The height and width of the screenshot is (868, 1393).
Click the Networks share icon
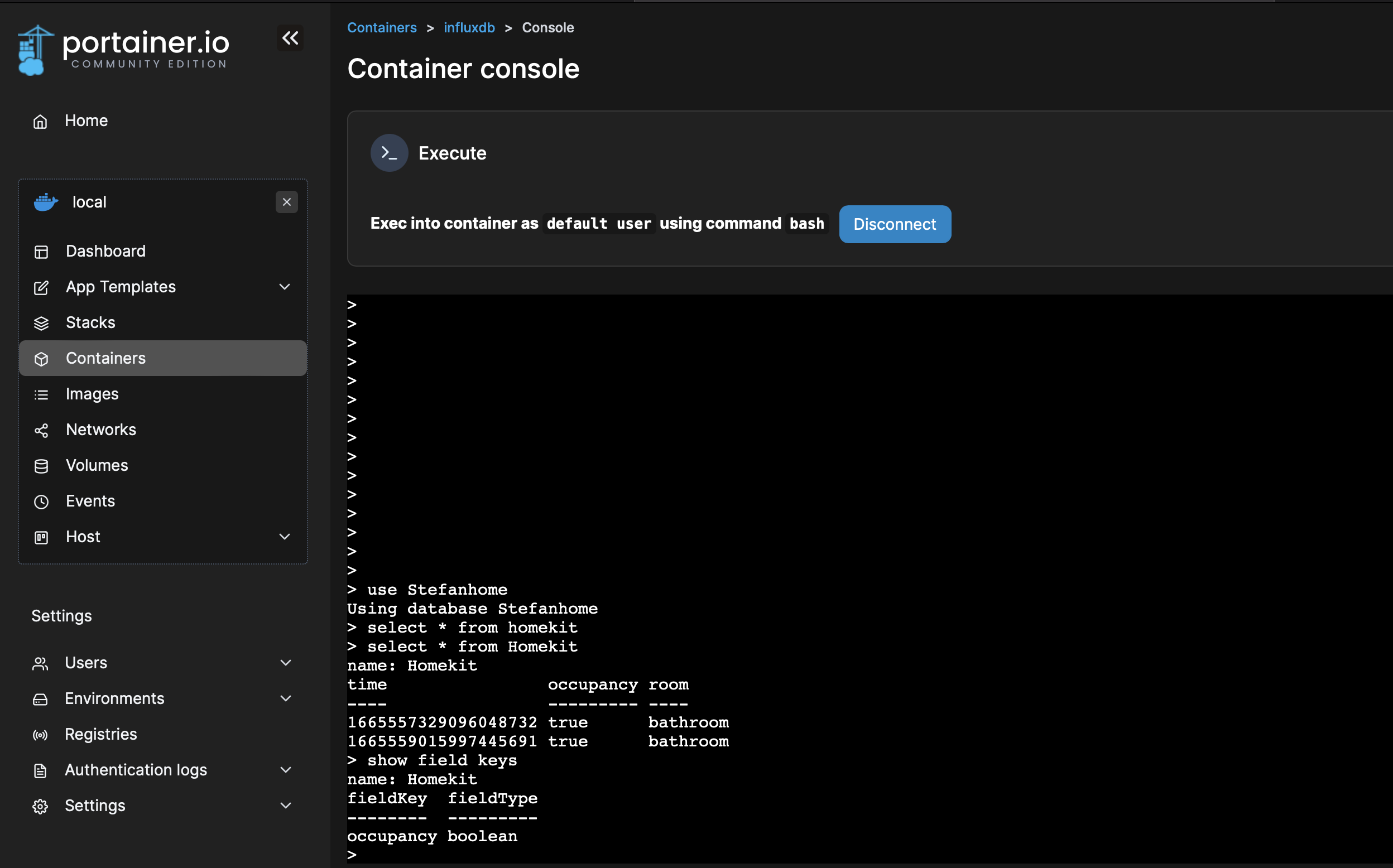41,431
